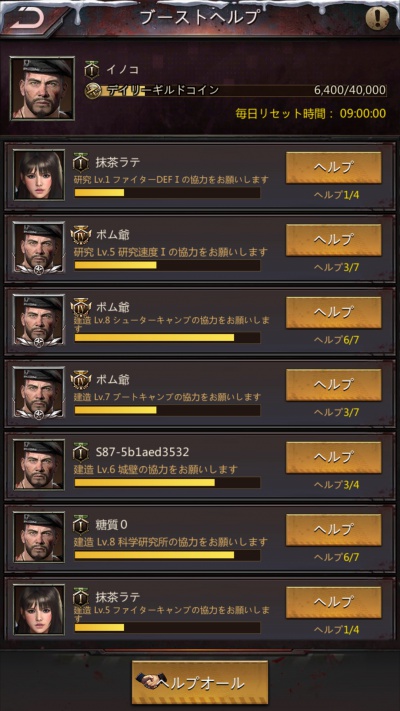The height and width of the screenshot is (711, 400).
Task: Click the progress bar for 城壁 construction
Action: (167, 482)
